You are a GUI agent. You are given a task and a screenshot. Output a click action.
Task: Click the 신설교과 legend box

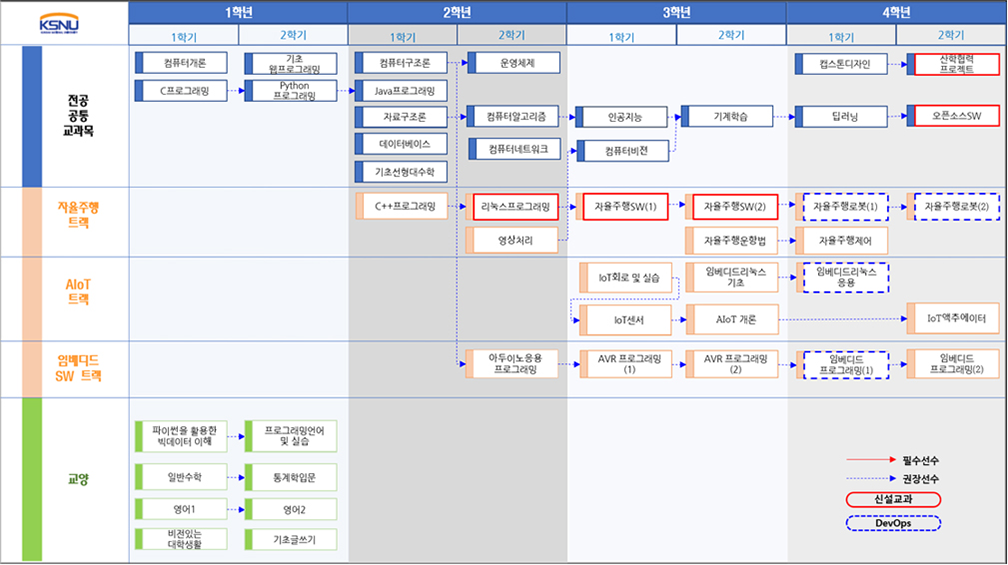[x=892, y=499]
